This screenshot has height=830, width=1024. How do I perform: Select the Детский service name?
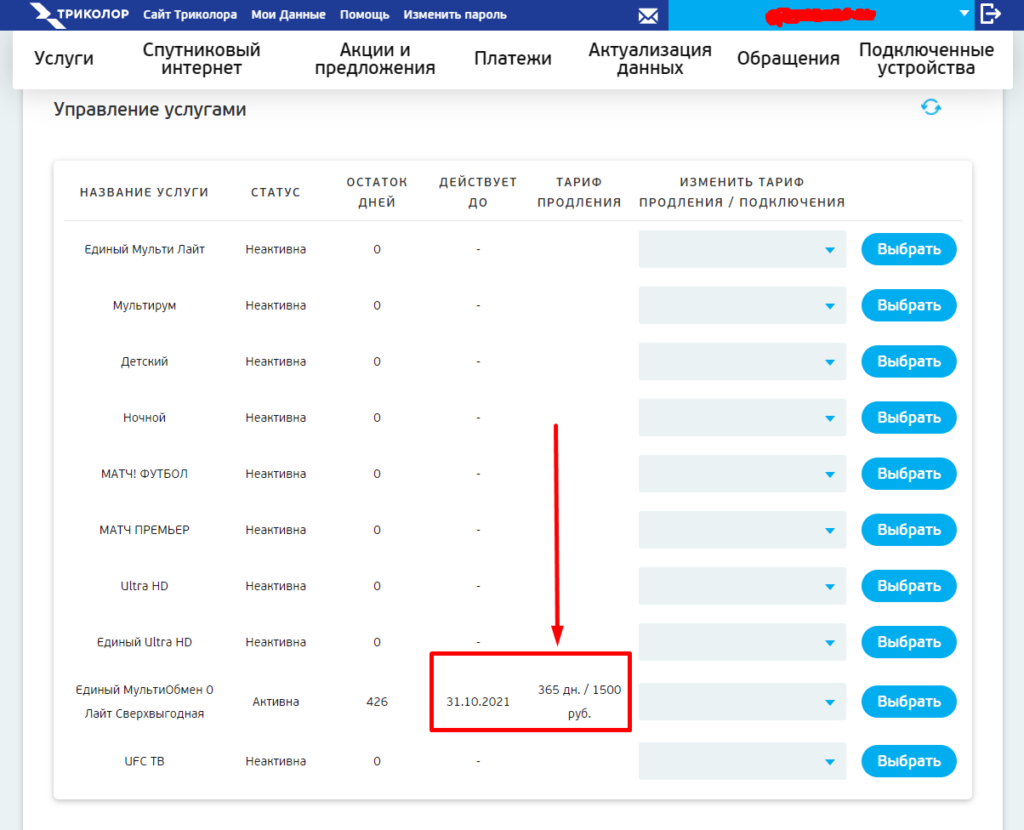pos(144,362)
